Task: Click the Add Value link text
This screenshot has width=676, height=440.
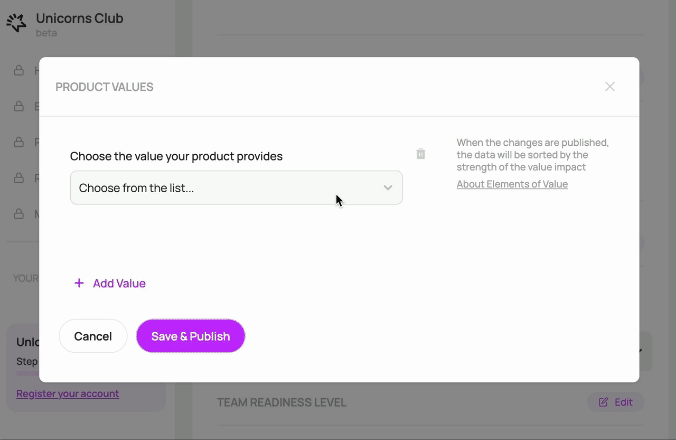Action: pos(119,283)
